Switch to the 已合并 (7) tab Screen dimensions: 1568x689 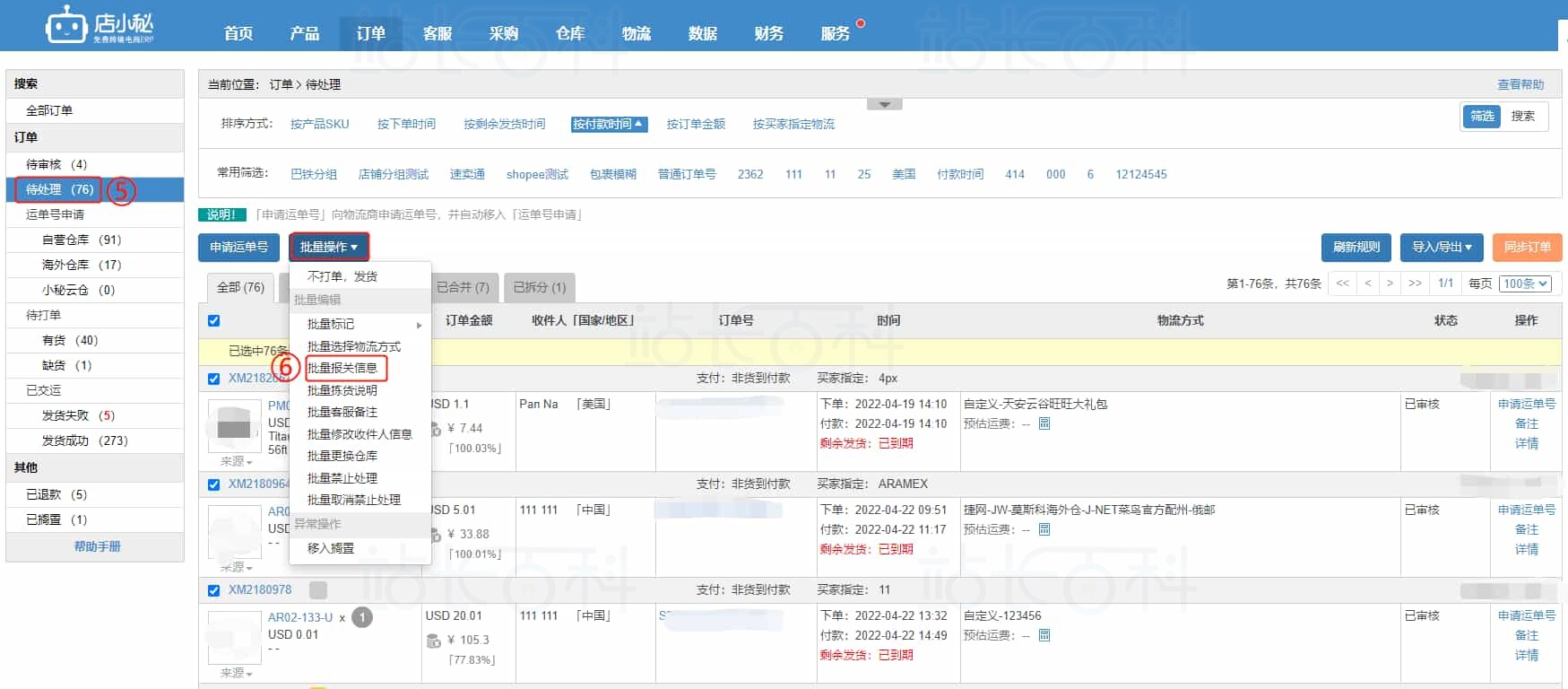pyautogui.click(x=463, y=287)
